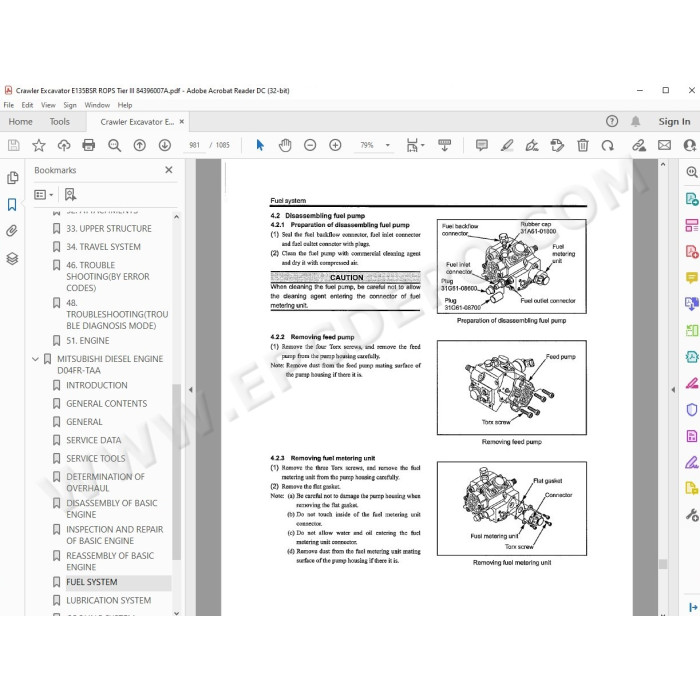Upload file to cloud icon

[x=64, y=145]
